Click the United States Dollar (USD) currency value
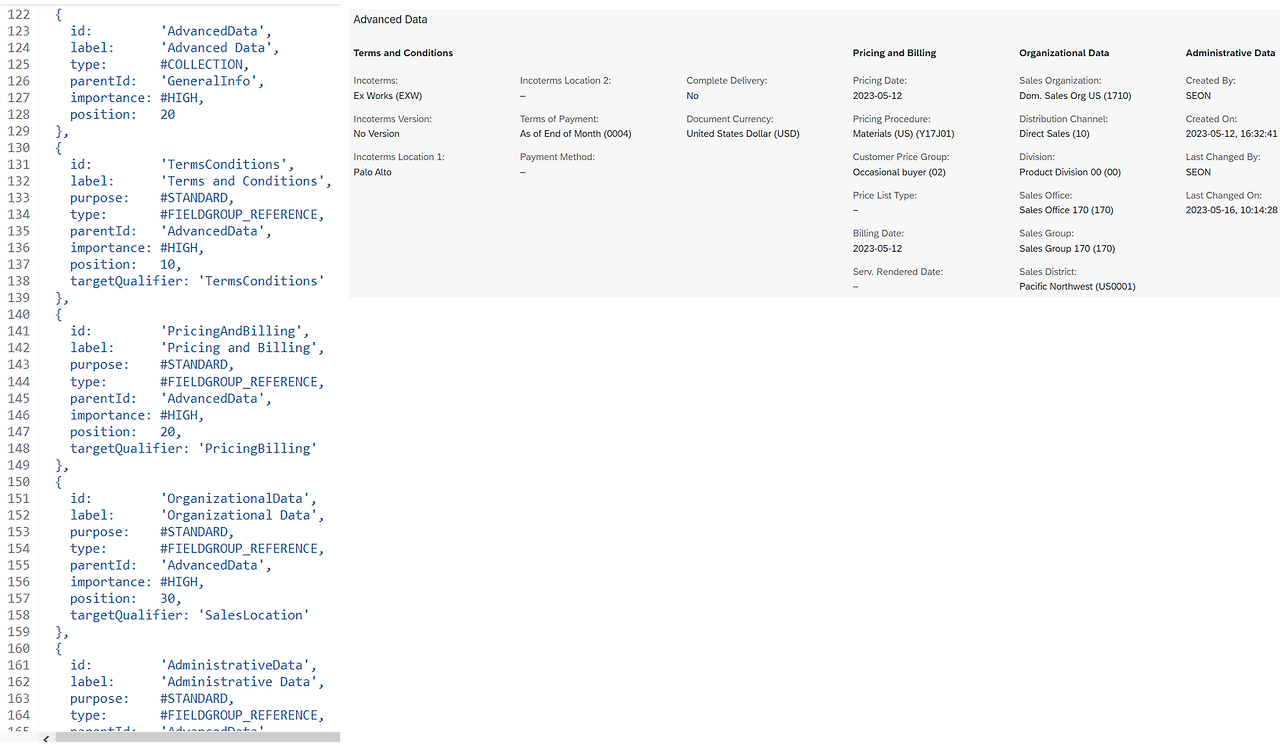The image size is (1280, 744). (742, 133)
